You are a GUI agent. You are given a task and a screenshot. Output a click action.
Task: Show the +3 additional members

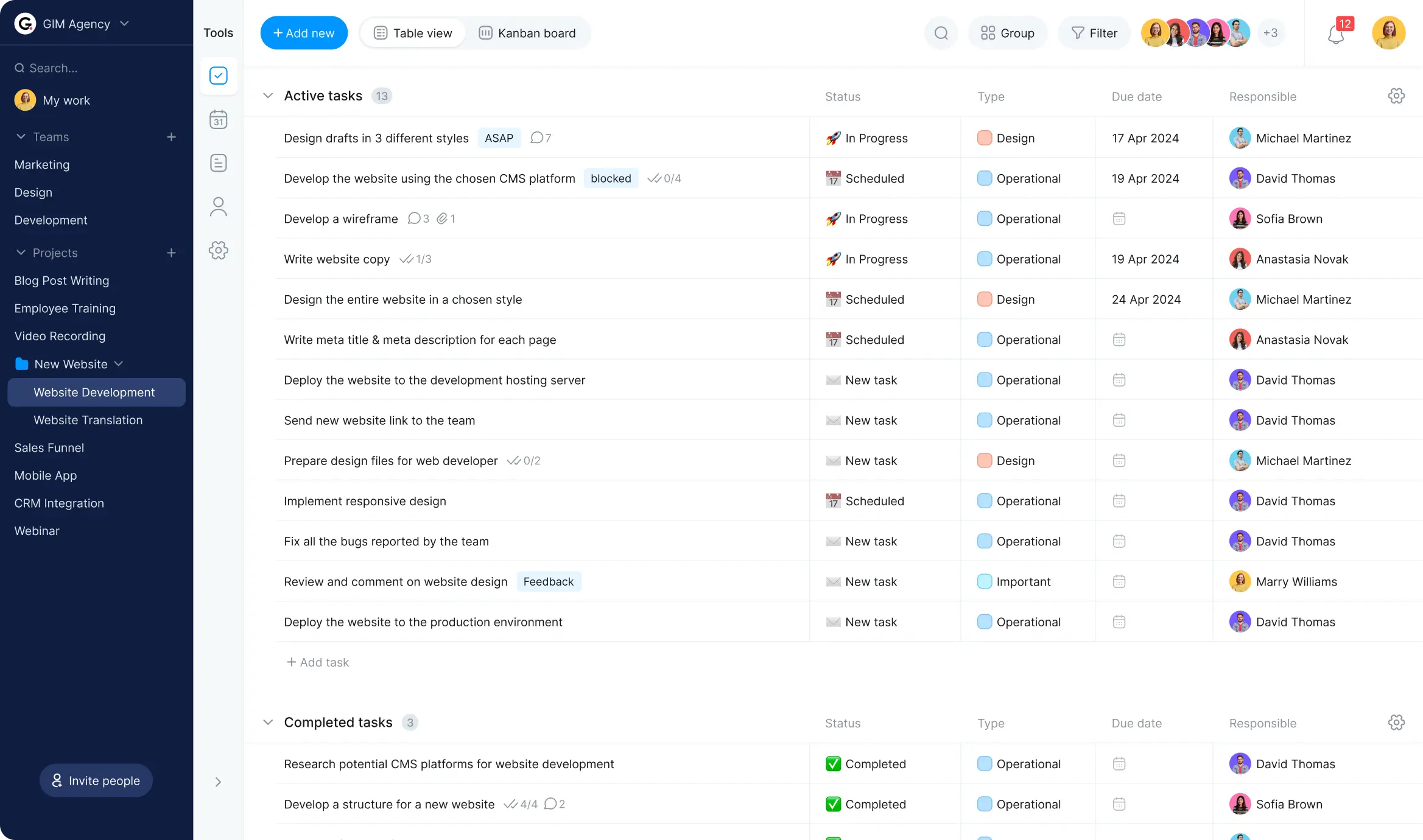pyautogui.click(x=1270, y=33)
